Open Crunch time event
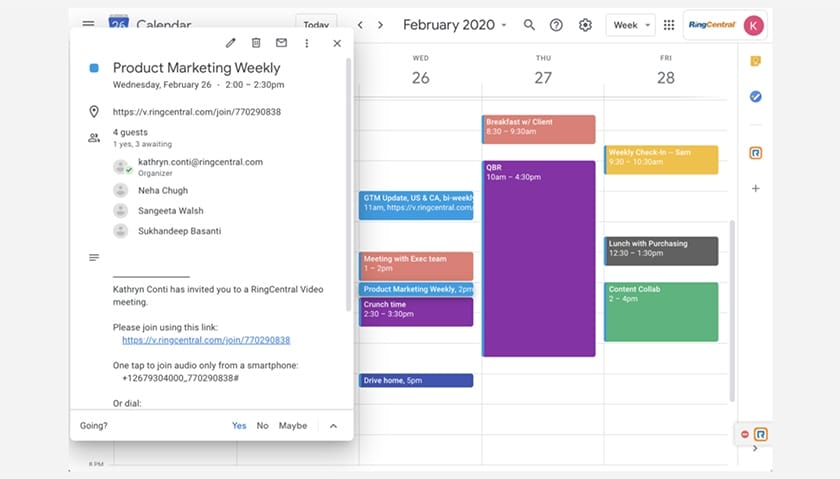Viewport: 840px width, 479px height. pyautogui.click(x=416, y=312)
